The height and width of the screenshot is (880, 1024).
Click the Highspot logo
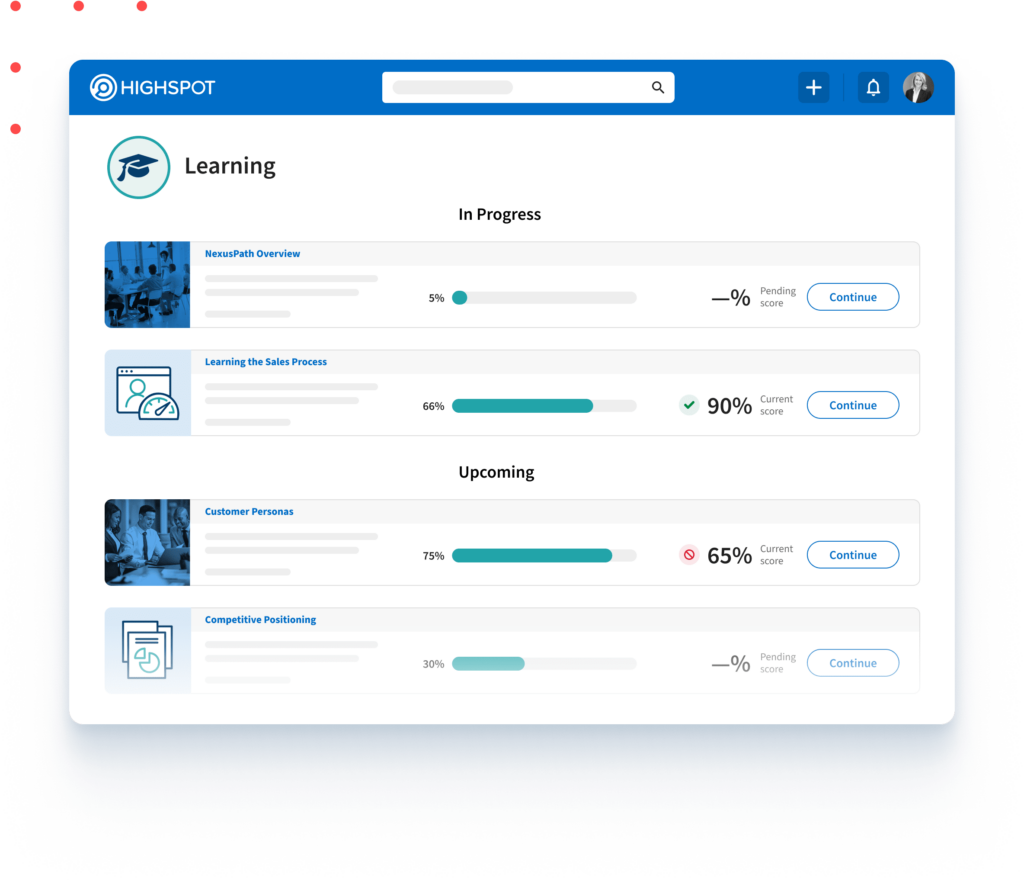[152, 87]
